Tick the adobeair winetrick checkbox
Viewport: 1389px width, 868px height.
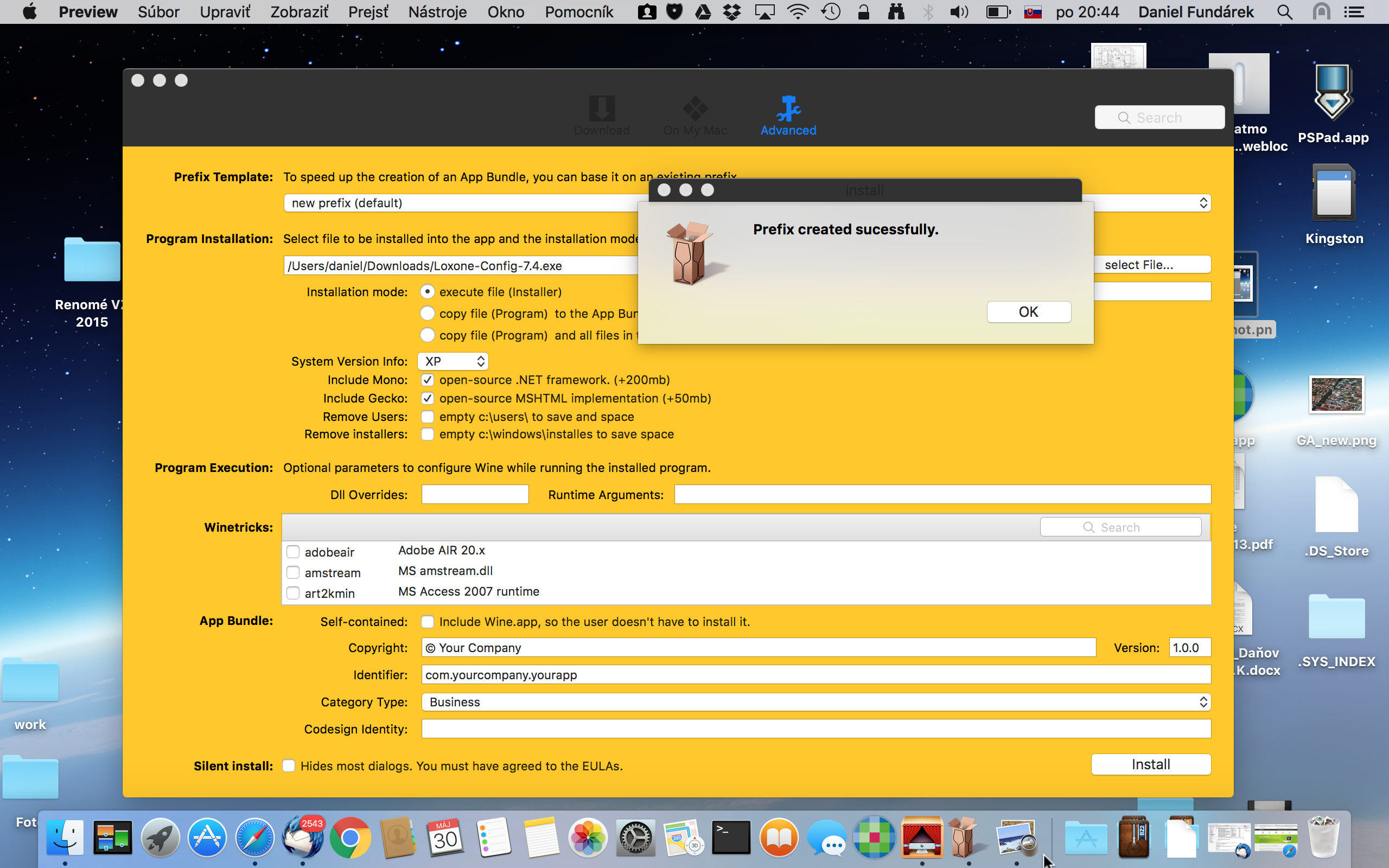pos(294,552)
